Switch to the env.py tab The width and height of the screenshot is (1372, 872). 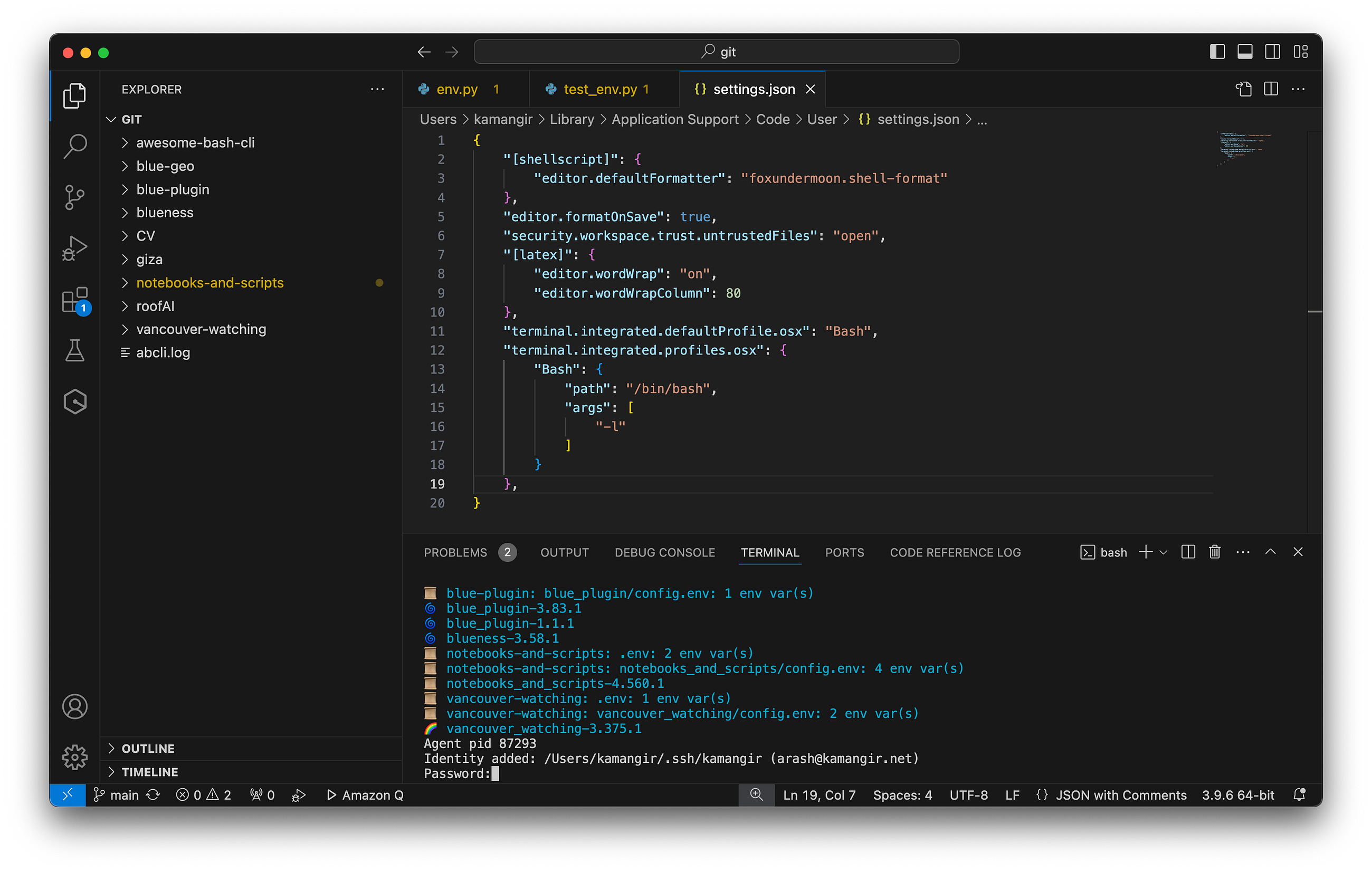click(465, 90)
